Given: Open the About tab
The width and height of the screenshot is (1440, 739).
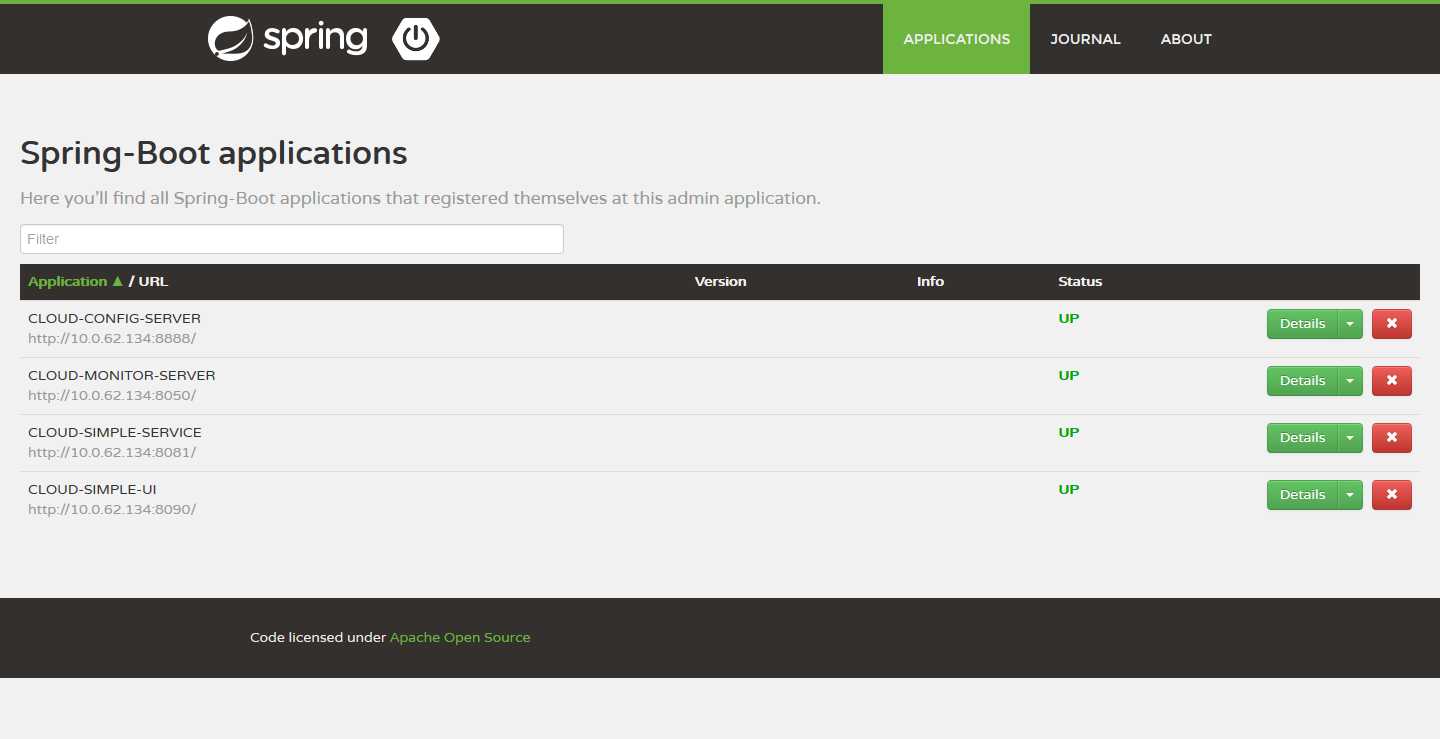Looking at the screenshot, I should 1186,39.
